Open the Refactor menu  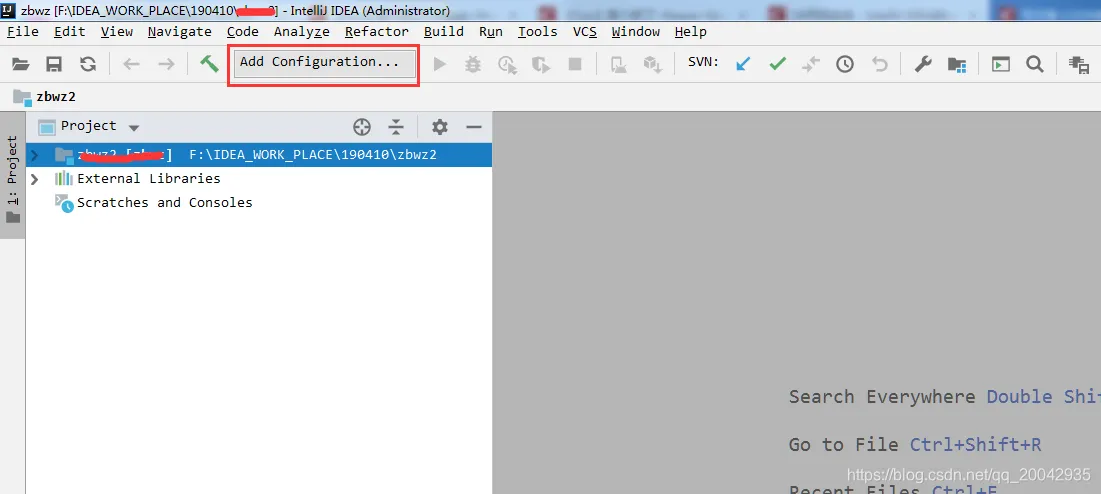[x=377, y=32]
